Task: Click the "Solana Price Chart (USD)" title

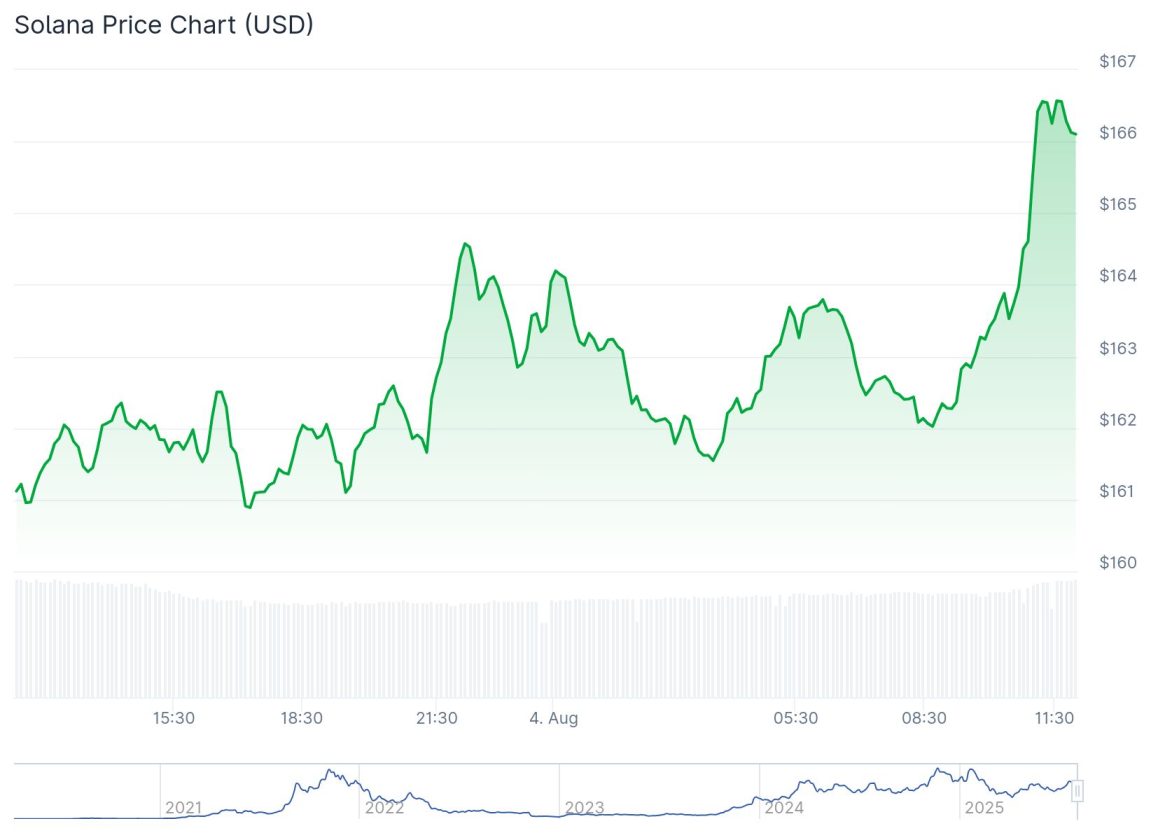Action: (x=164, y=24)
